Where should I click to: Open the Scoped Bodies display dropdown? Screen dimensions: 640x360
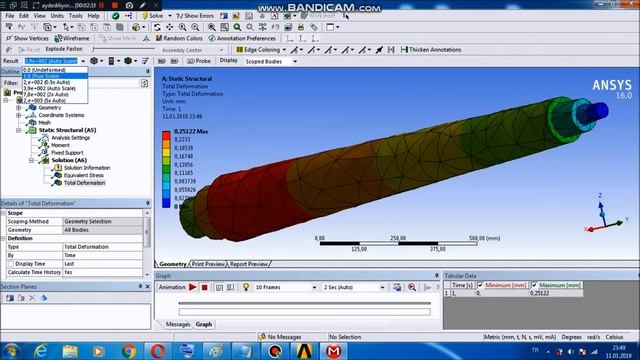click(x=295, y=61)
